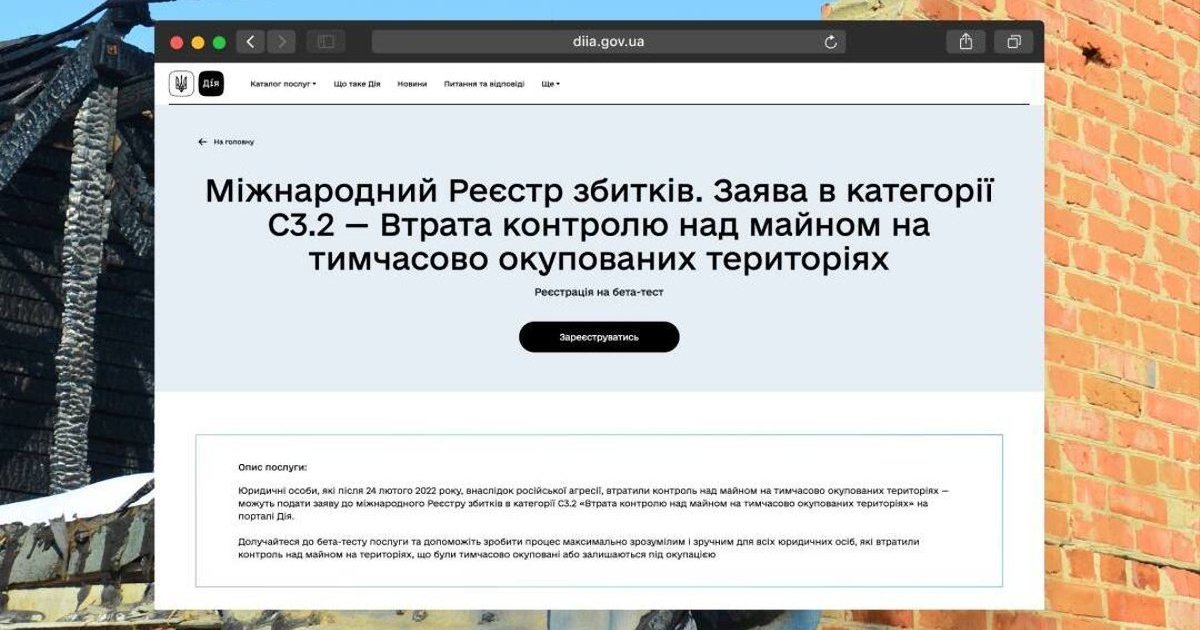
Task: Close the Safari window with red button
Action: tap(177, 42)
